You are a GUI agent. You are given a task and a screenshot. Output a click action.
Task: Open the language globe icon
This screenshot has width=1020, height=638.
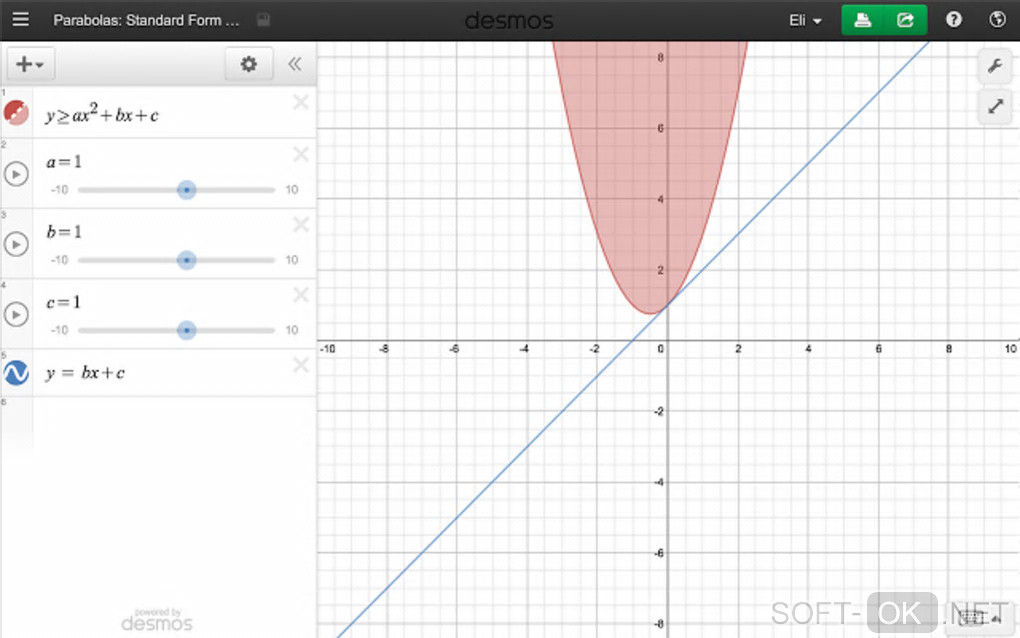point(997,20)
